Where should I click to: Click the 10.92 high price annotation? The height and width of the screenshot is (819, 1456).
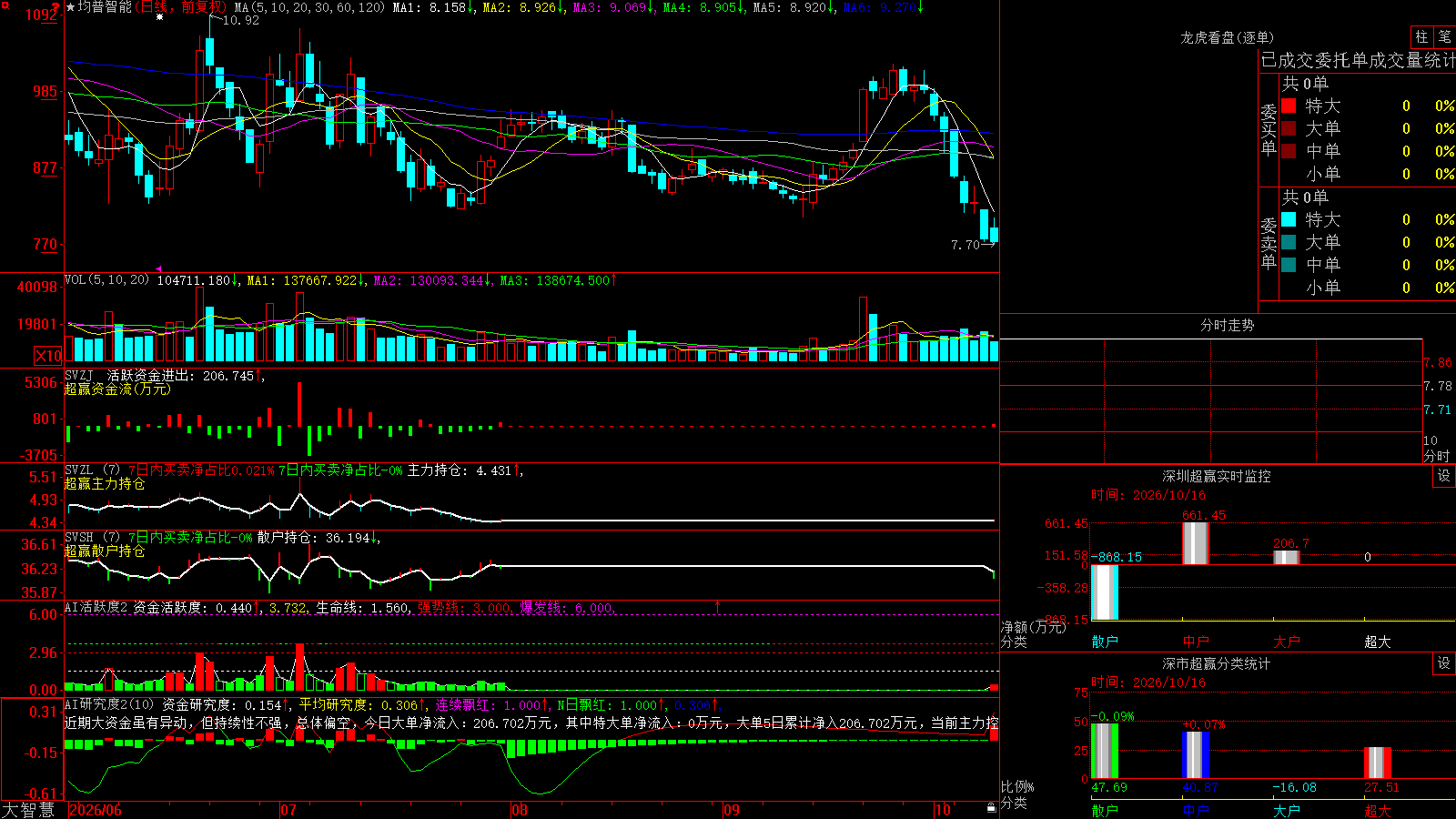tap(241, 20)
